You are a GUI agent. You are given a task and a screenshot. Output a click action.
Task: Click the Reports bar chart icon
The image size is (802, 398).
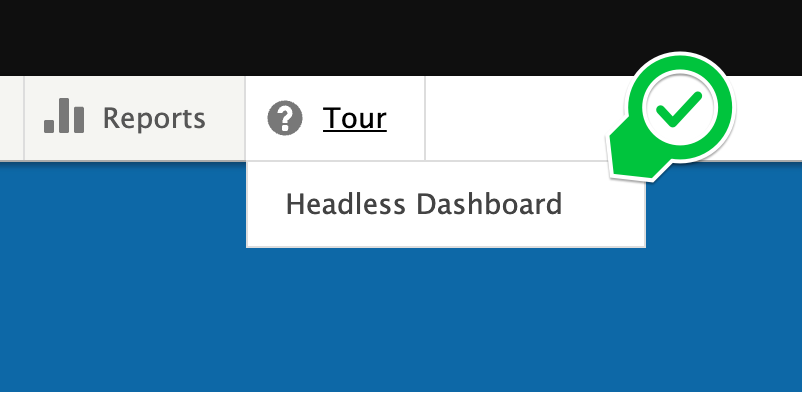point(64,116)
